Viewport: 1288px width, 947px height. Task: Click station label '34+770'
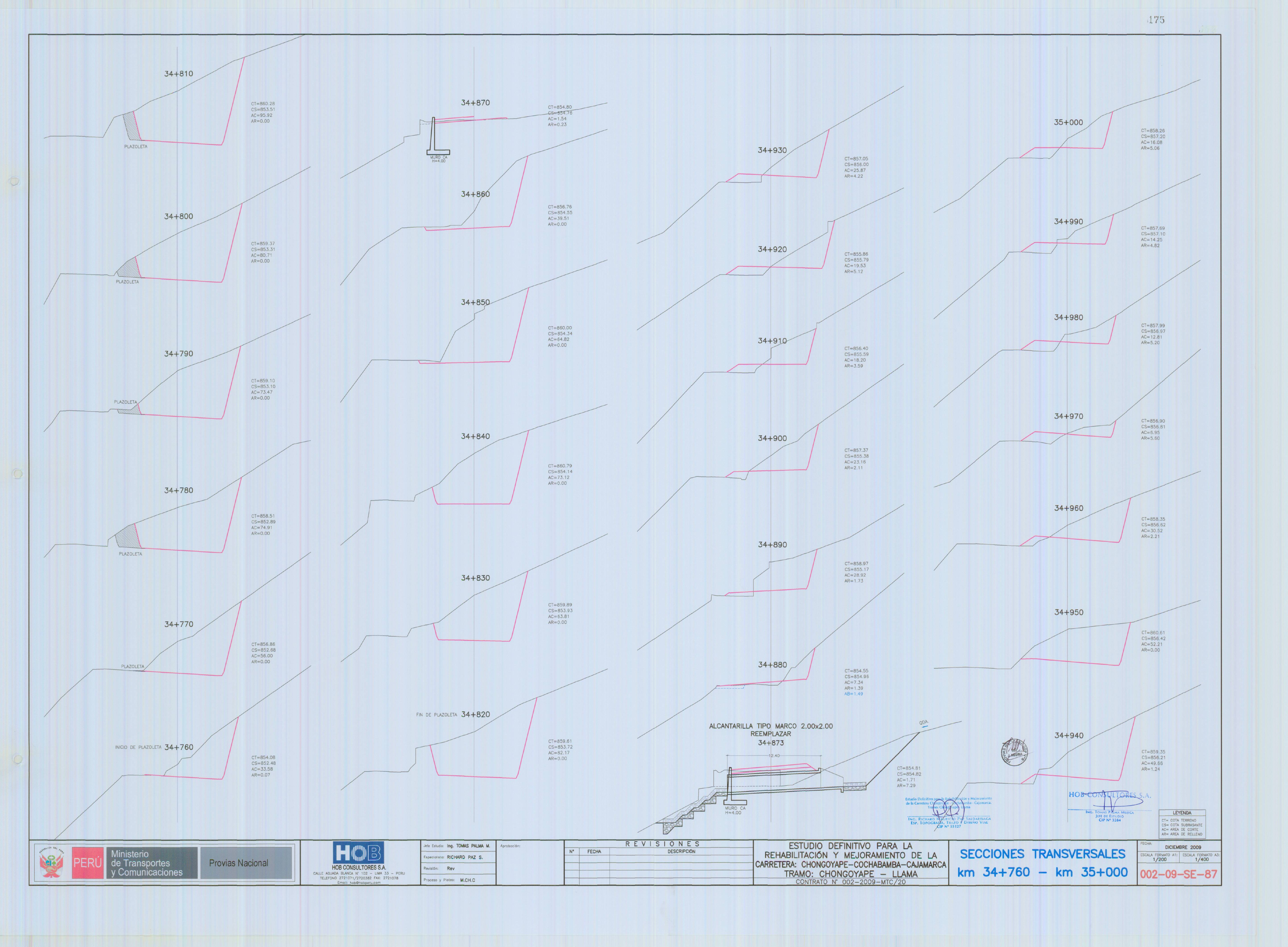coord(179,624)
